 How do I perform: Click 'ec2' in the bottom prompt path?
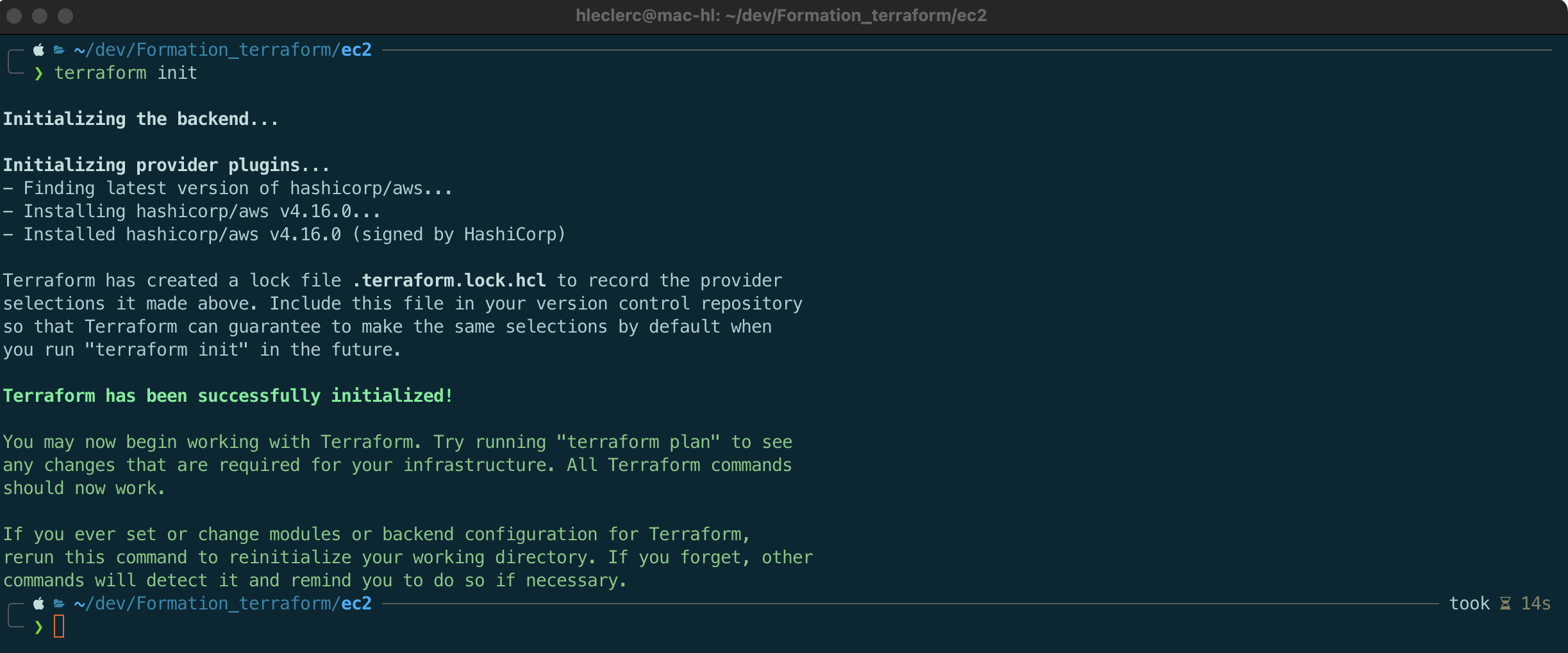[356, 604]
